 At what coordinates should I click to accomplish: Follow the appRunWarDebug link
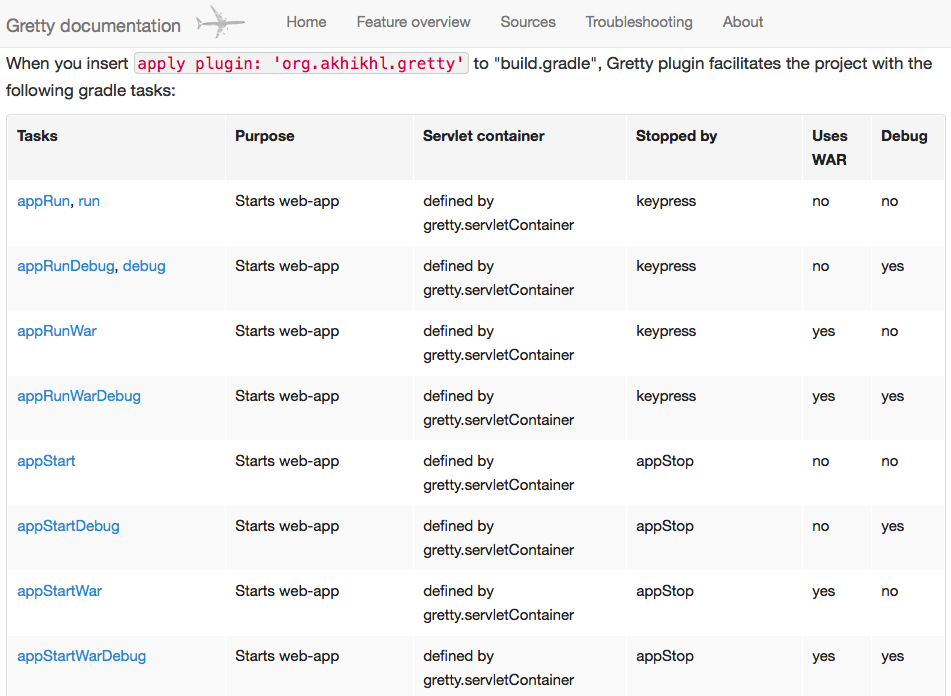click(x=79, y=396)
